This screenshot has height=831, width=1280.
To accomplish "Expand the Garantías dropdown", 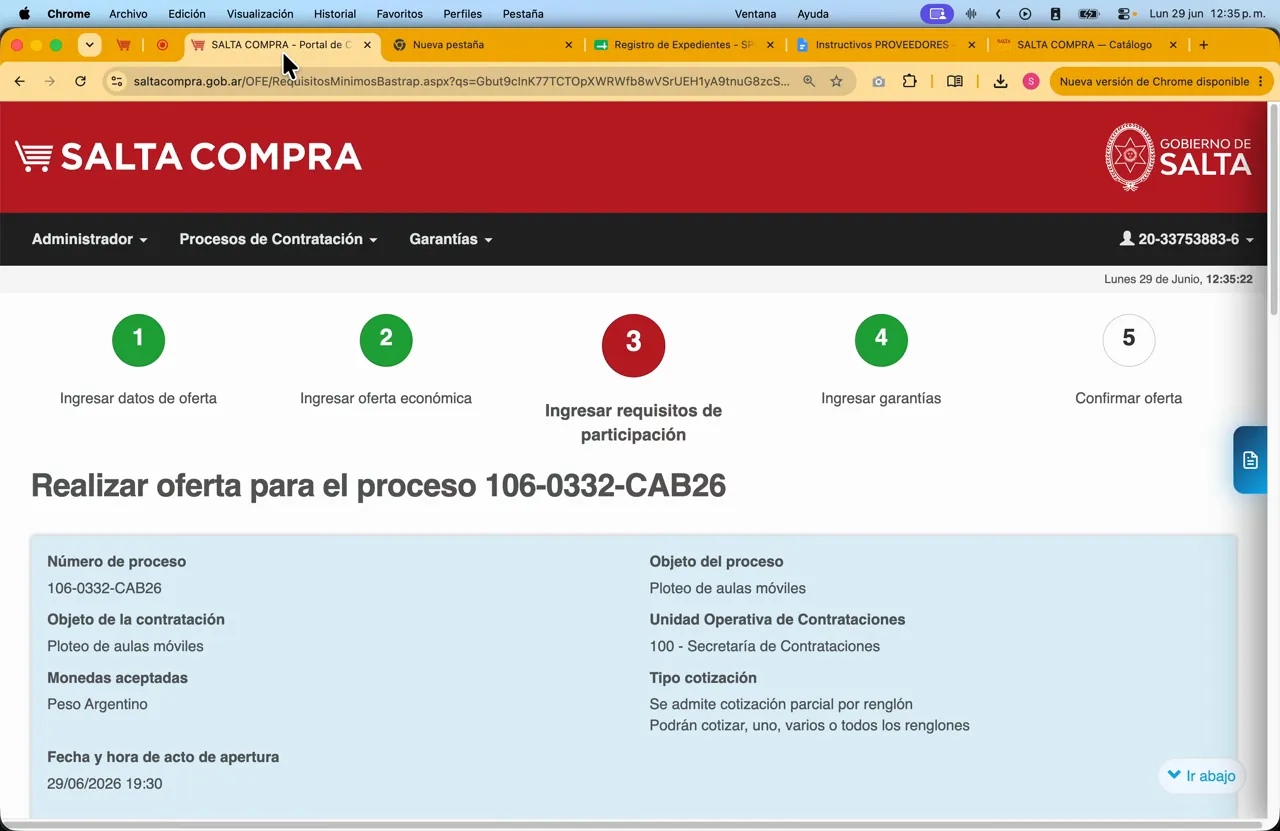I will [x=451, y=239].
